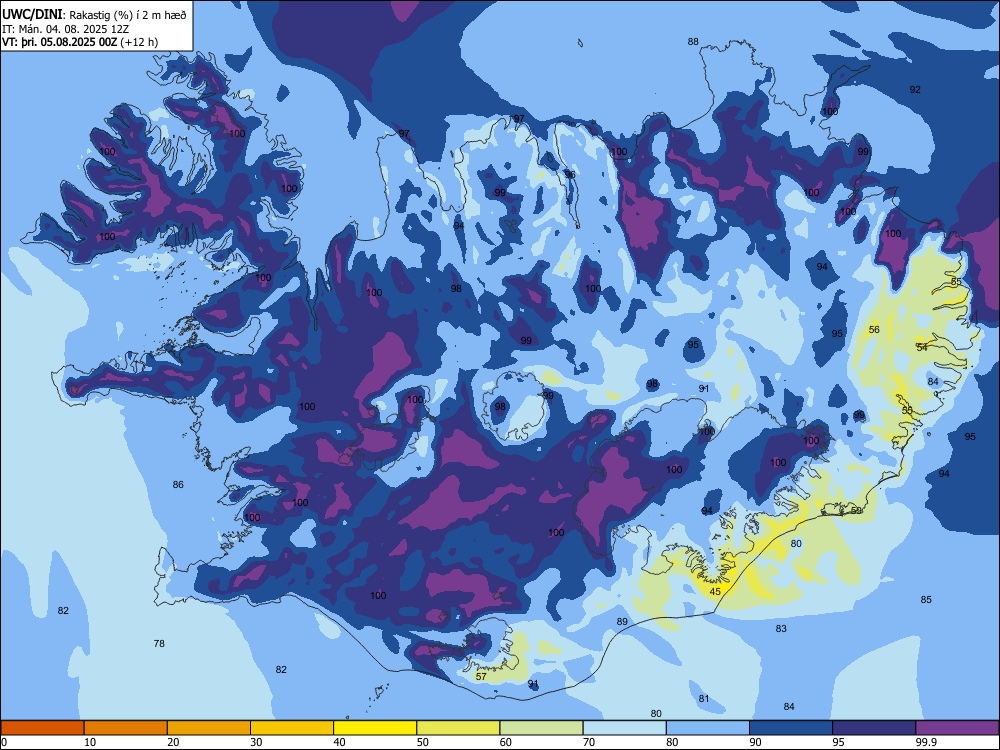Click the map value '85' over the southeast sea
1000x750 pixels.
(926, 599)
